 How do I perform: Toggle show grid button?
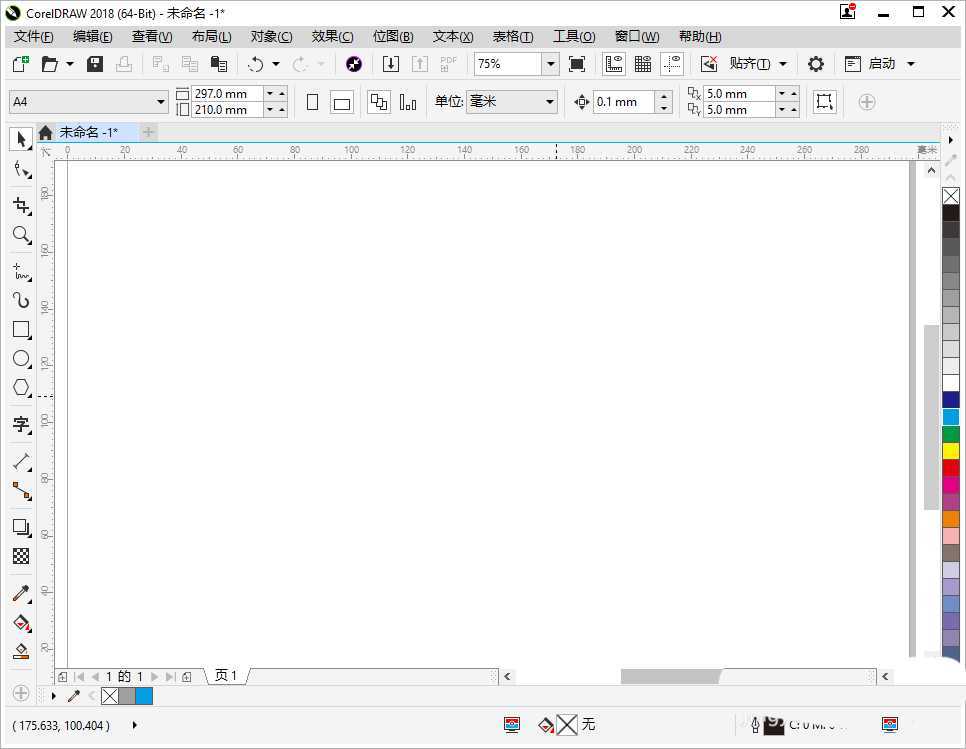pos(643,64)
